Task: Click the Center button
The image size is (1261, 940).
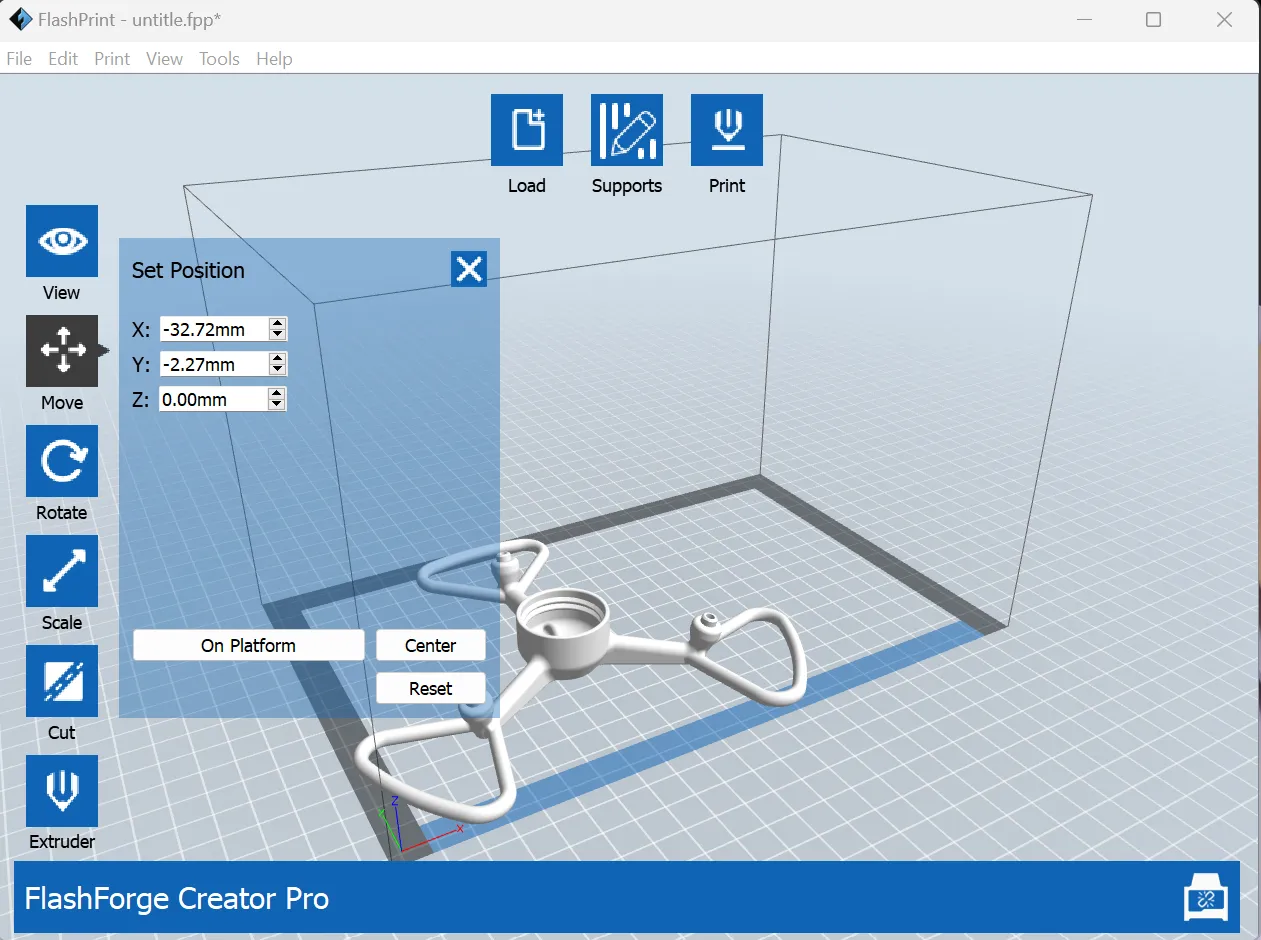Action: (431, 646)
